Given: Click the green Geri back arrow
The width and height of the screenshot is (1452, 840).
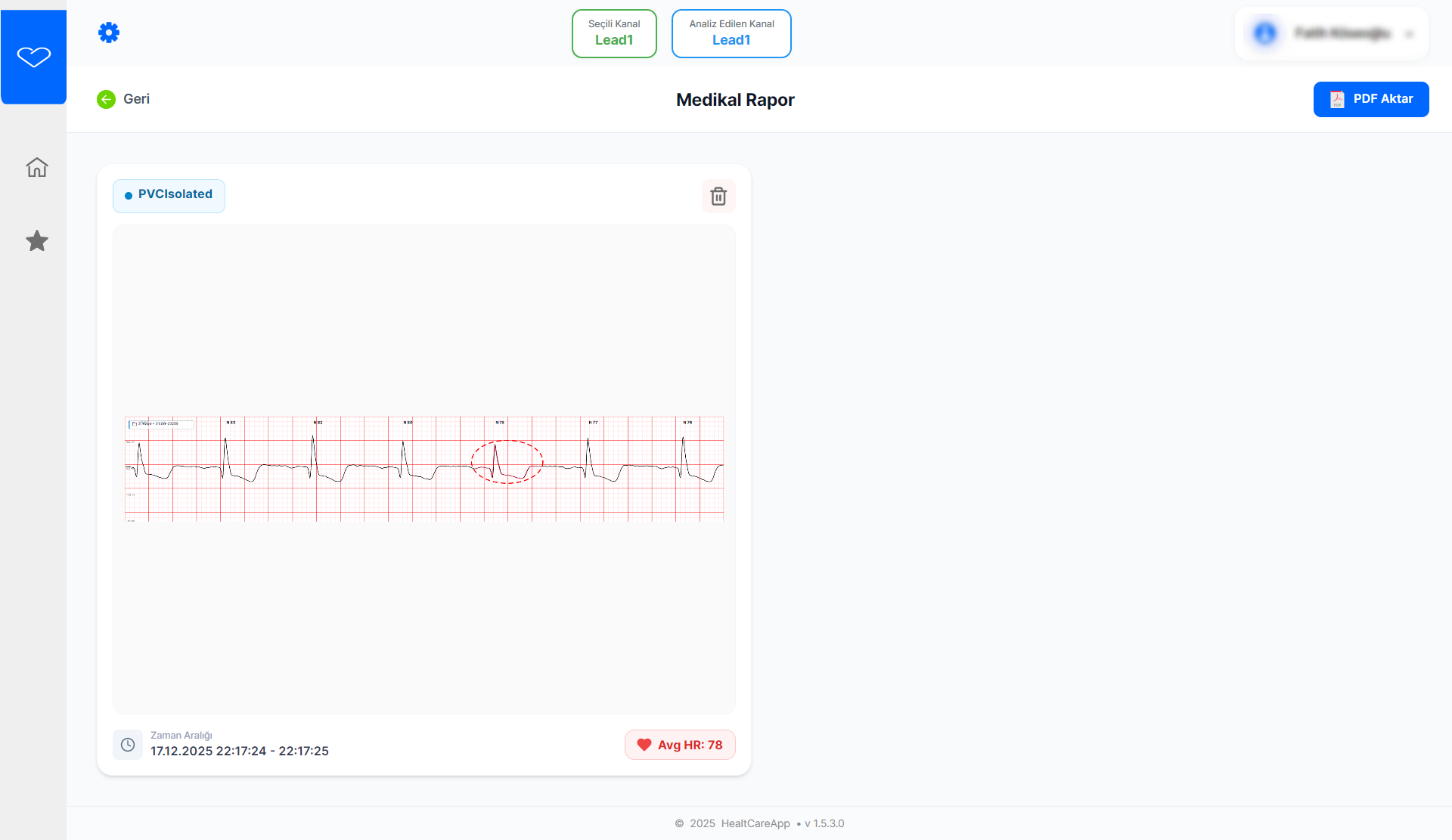Looking at the screenshot, I should (107, 99).
